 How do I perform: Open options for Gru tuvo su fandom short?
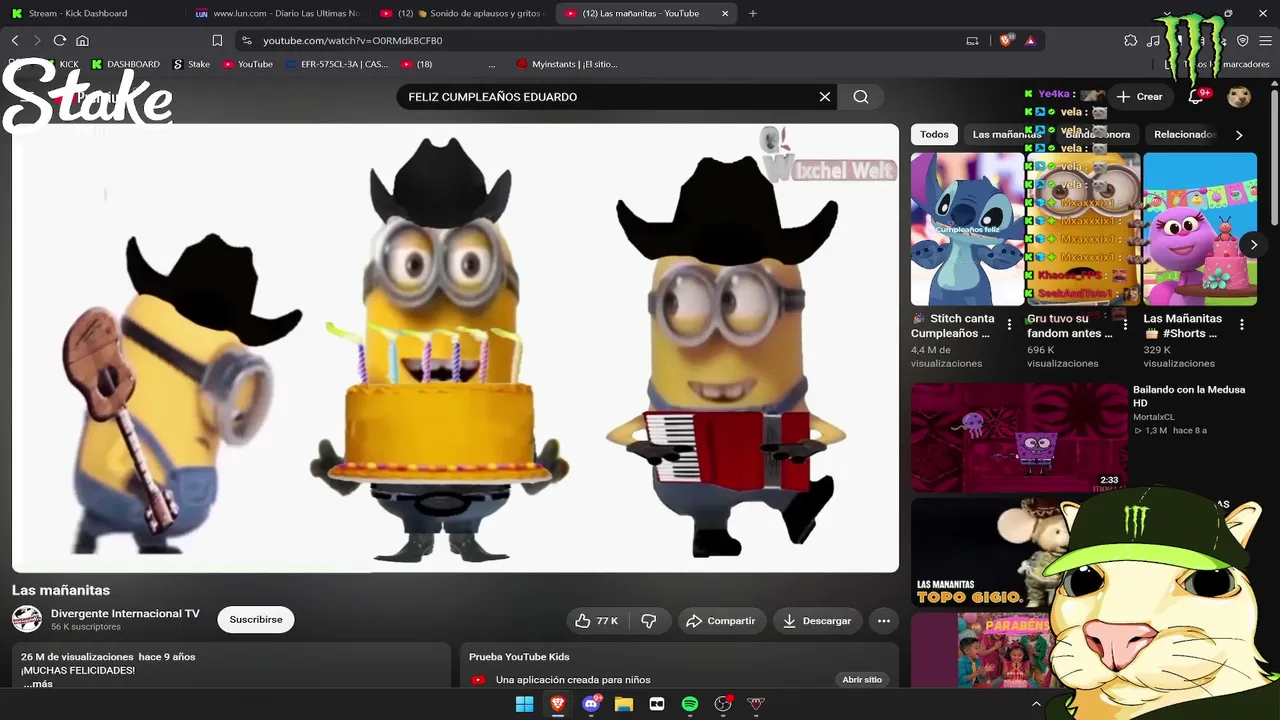[x=1125, y=325]
